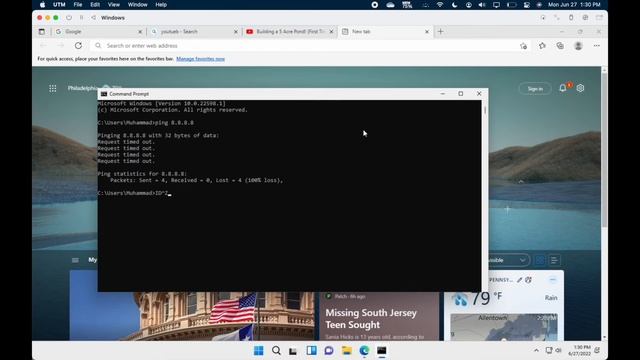Click UTM power button in title bar
Screen dimensions: 640x360
point(69,18)
